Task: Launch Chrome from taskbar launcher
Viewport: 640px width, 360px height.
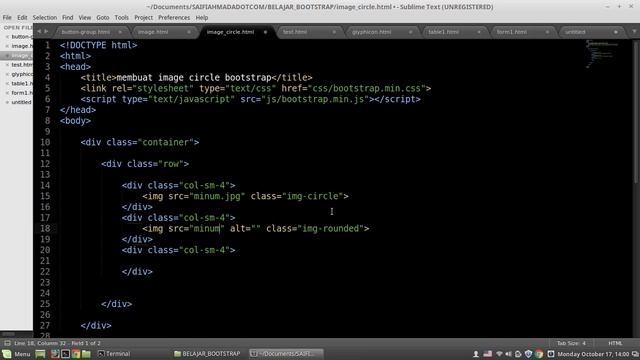Action: click(76, 354)
